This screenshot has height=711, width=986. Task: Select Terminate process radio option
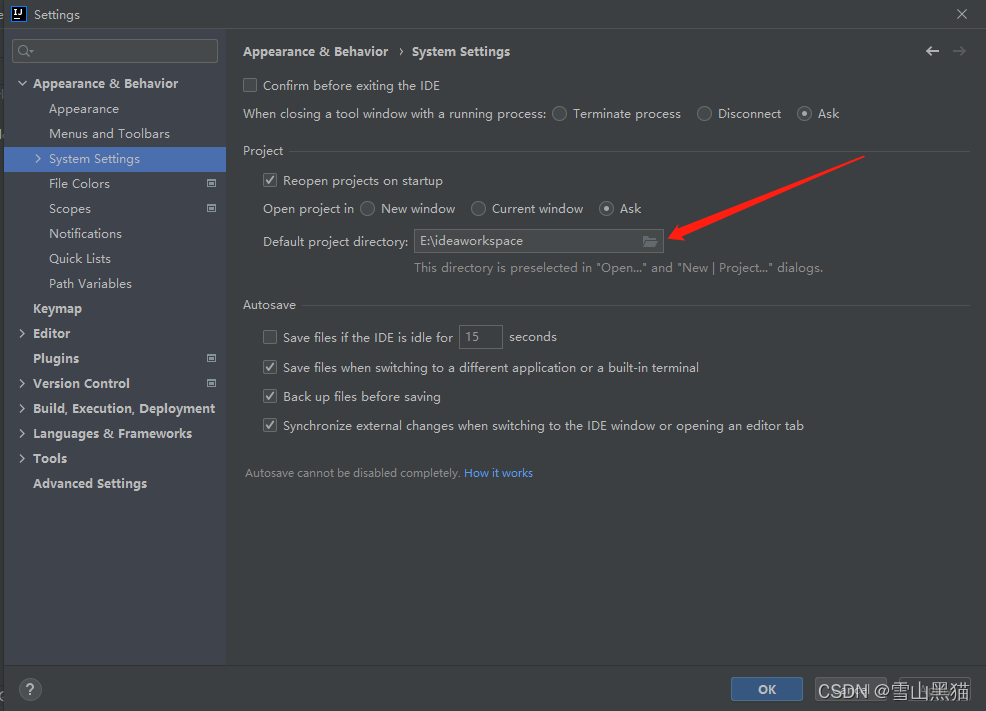tap(559, 114)
